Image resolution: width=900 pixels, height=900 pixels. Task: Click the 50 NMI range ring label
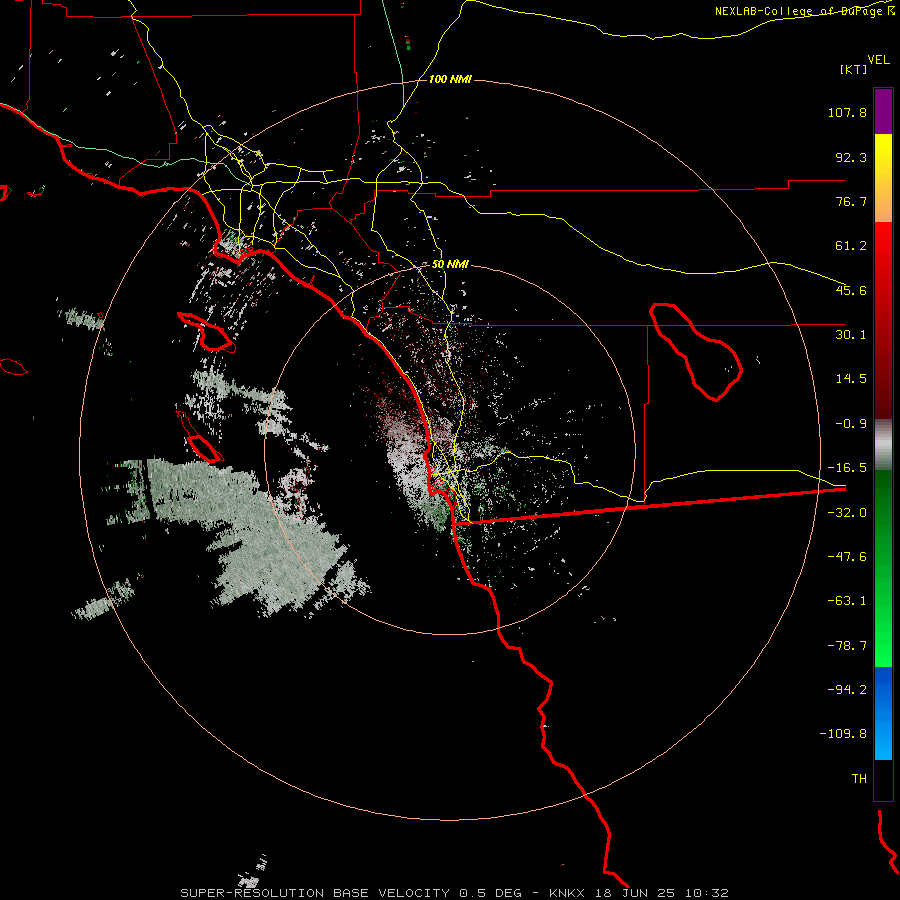pyautogui.click(x=450, y=264)
